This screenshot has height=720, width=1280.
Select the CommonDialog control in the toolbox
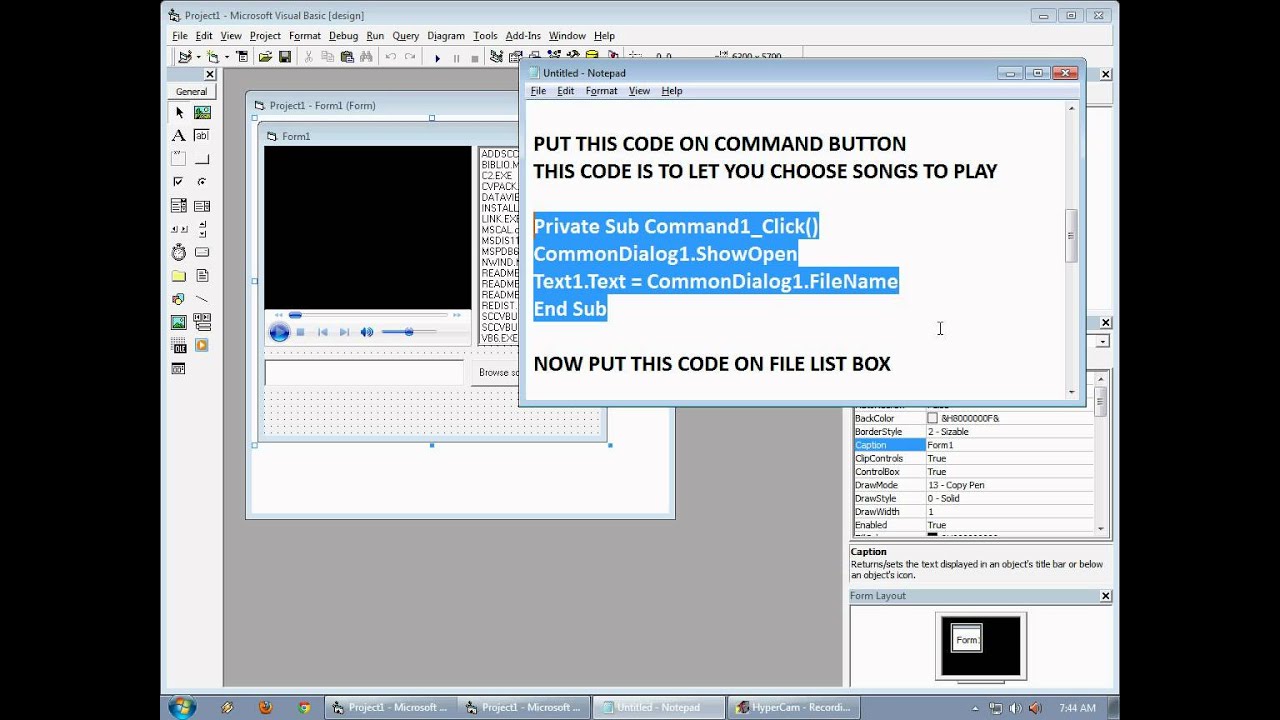click(178, 368)
